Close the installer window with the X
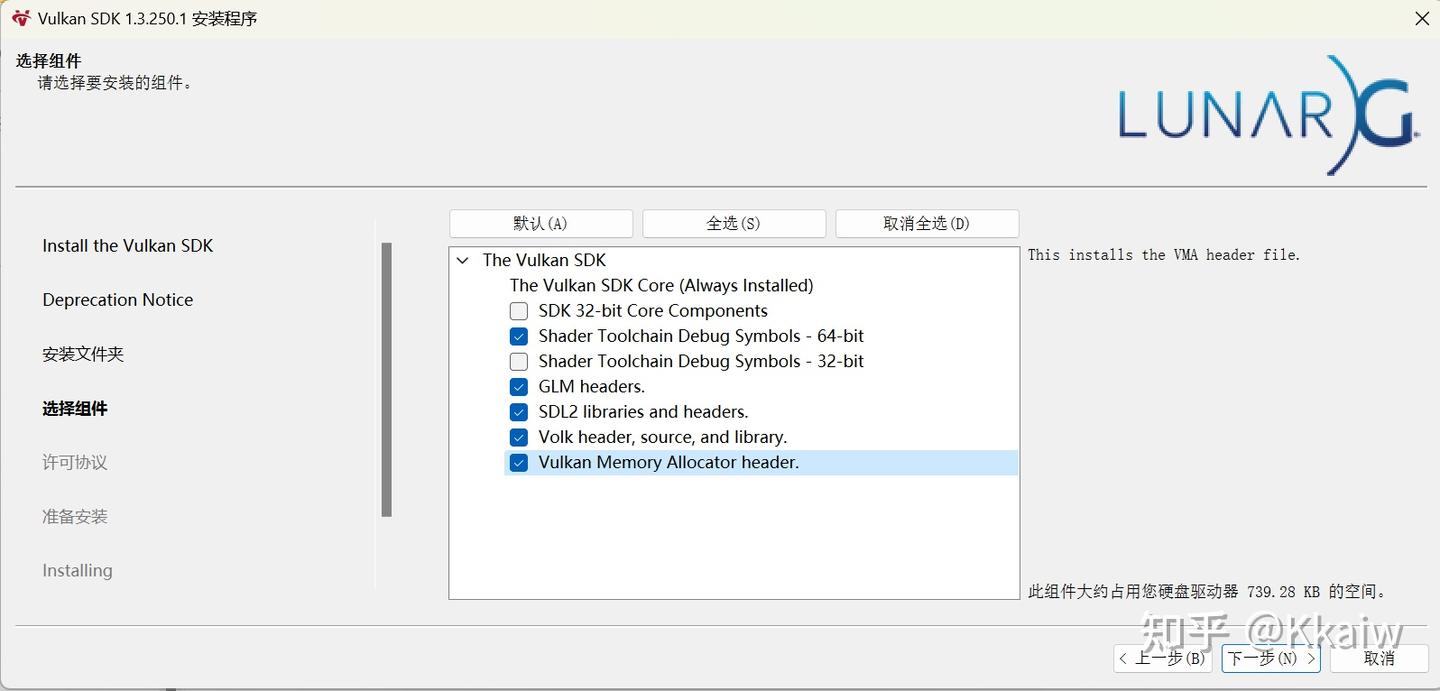Screen dimensions: 1440x691 1423,18
